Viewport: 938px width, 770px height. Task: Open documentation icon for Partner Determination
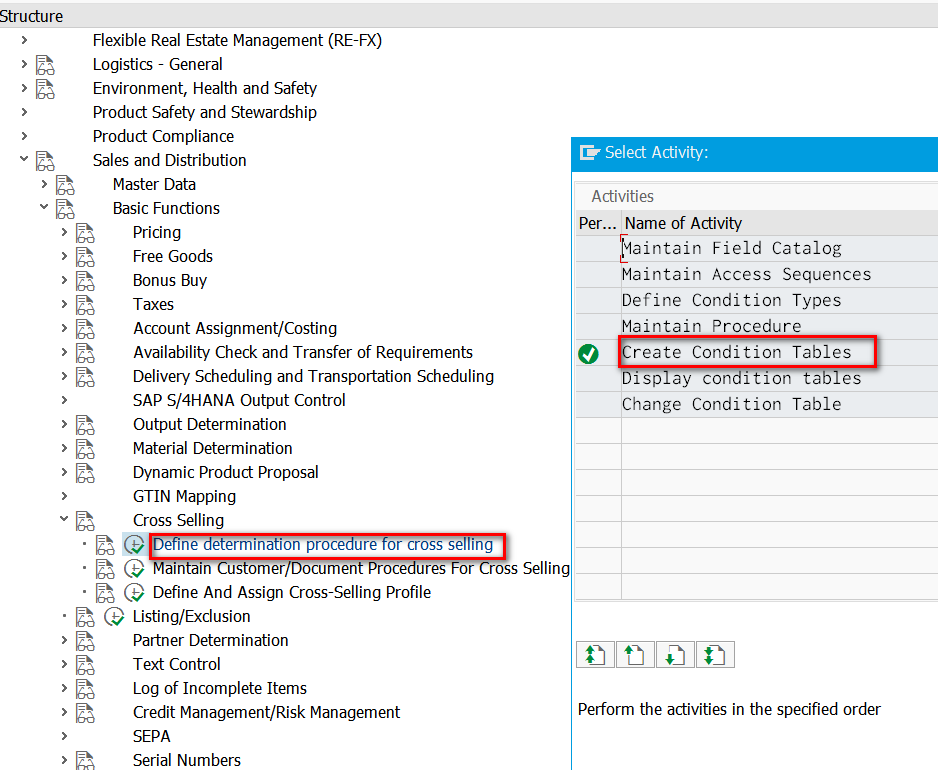[85, 641]
